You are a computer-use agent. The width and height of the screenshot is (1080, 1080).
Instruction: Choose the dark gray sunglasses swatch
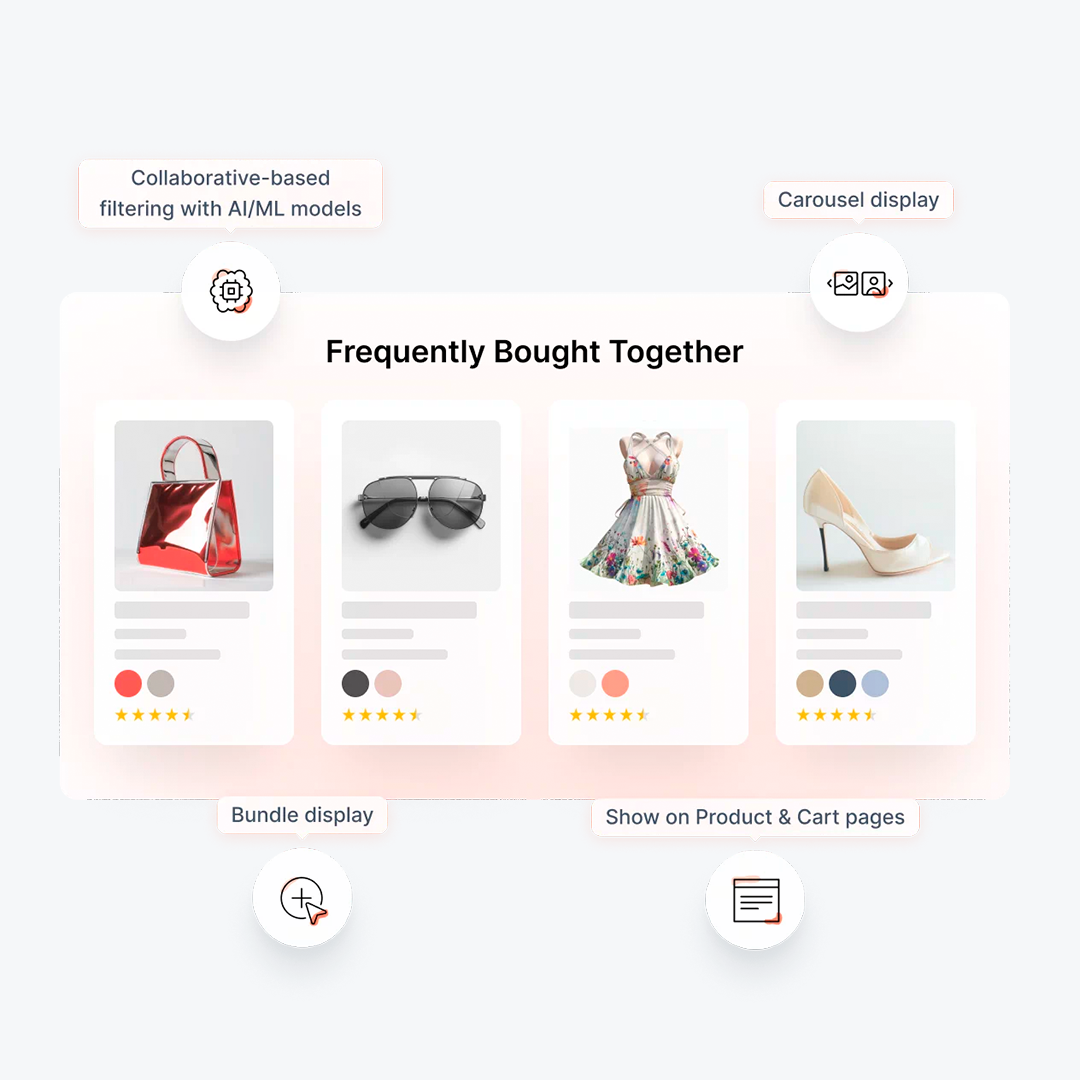click(x=355, y=683)
